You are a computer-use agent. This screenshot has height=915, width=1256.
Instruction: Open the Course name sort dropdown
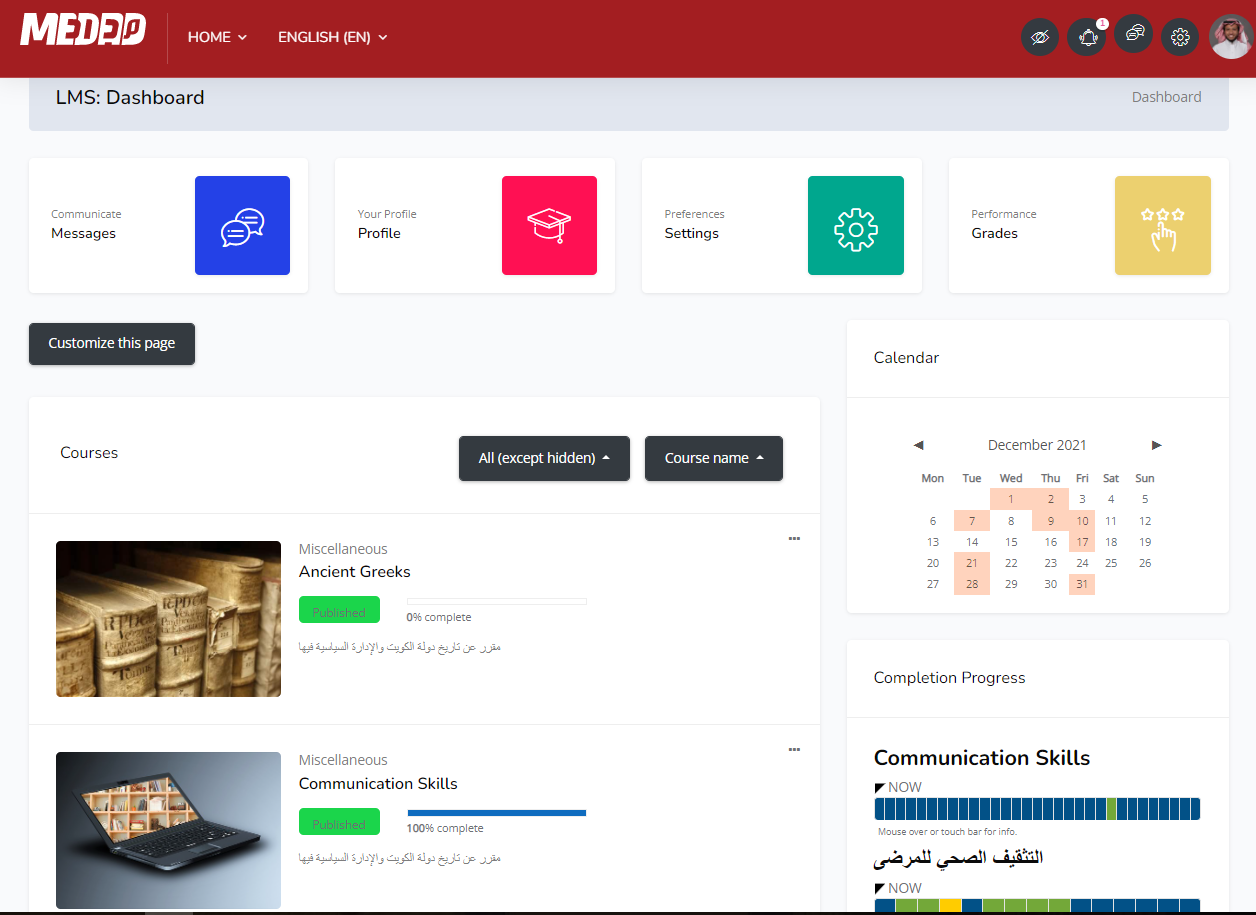(713, 458)
